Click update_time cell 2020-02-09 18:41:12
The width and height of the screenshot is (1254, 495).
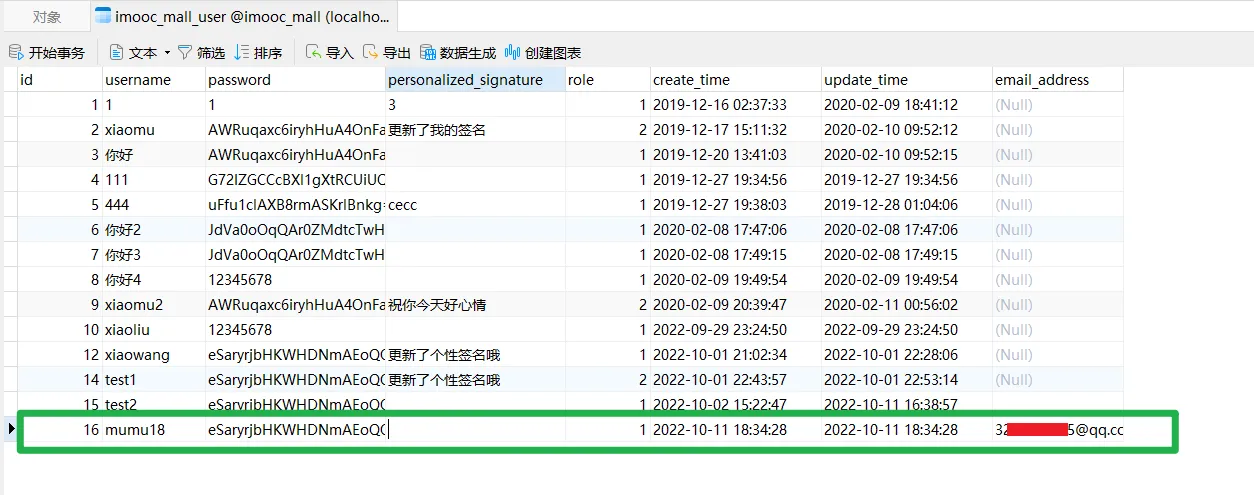[906, 105]
